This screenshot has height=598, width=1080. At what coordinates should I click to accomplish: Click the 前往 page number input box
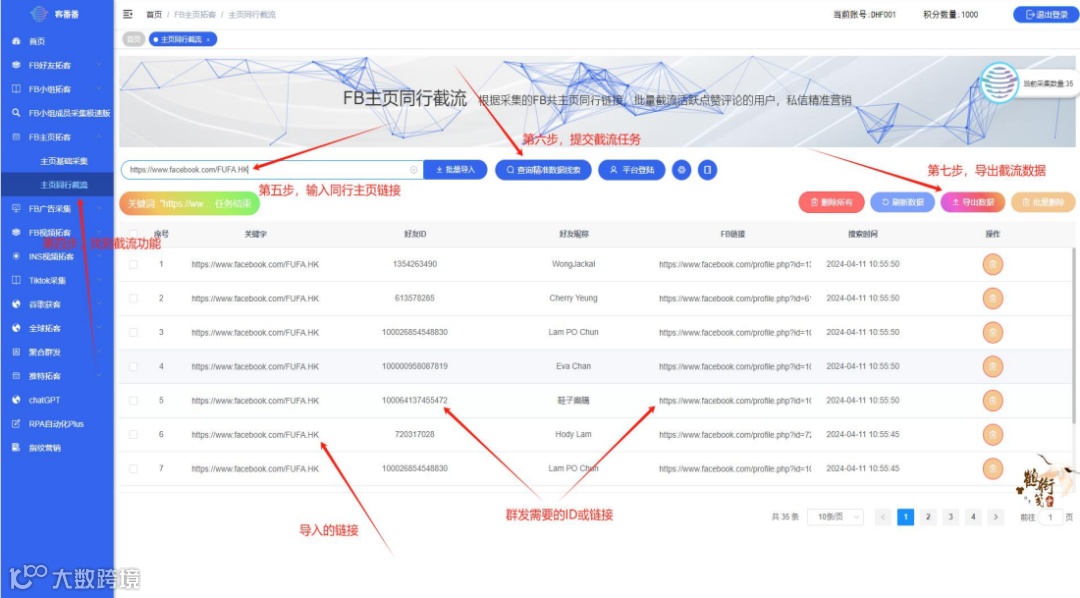[1050, 517]
